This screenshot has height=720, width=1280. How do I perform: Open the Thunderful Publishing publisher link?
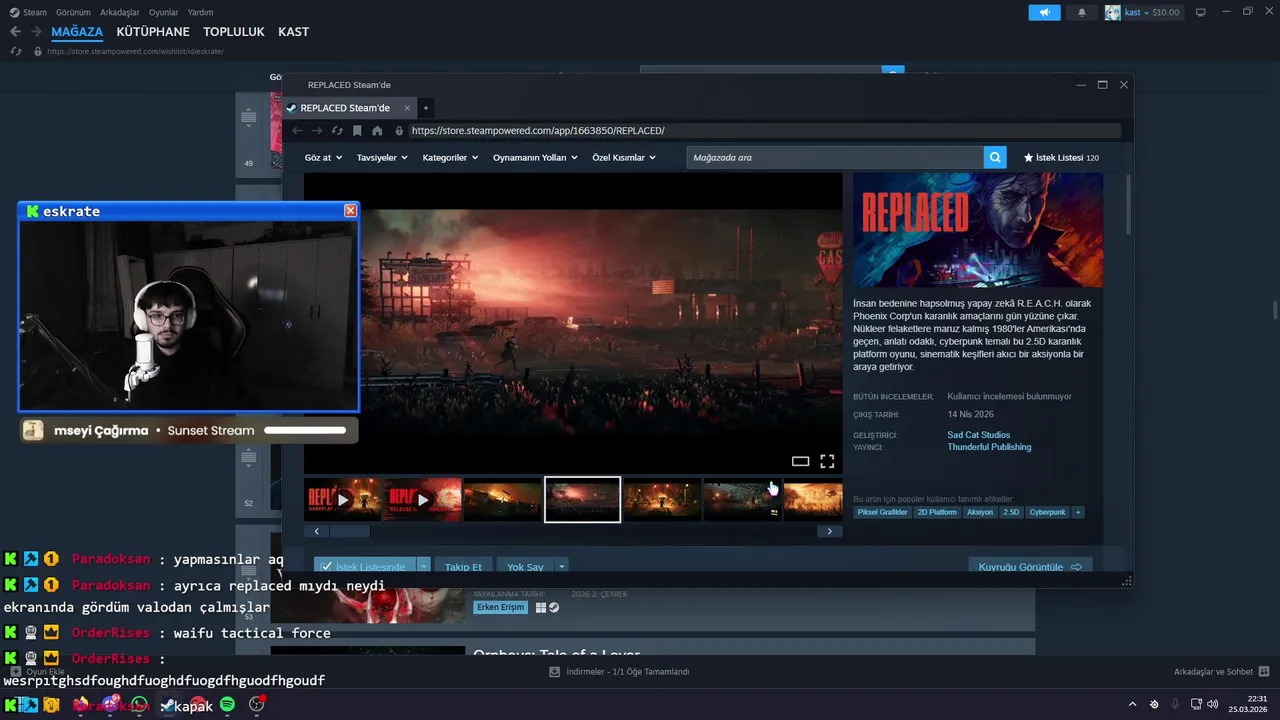coord(989,447)
